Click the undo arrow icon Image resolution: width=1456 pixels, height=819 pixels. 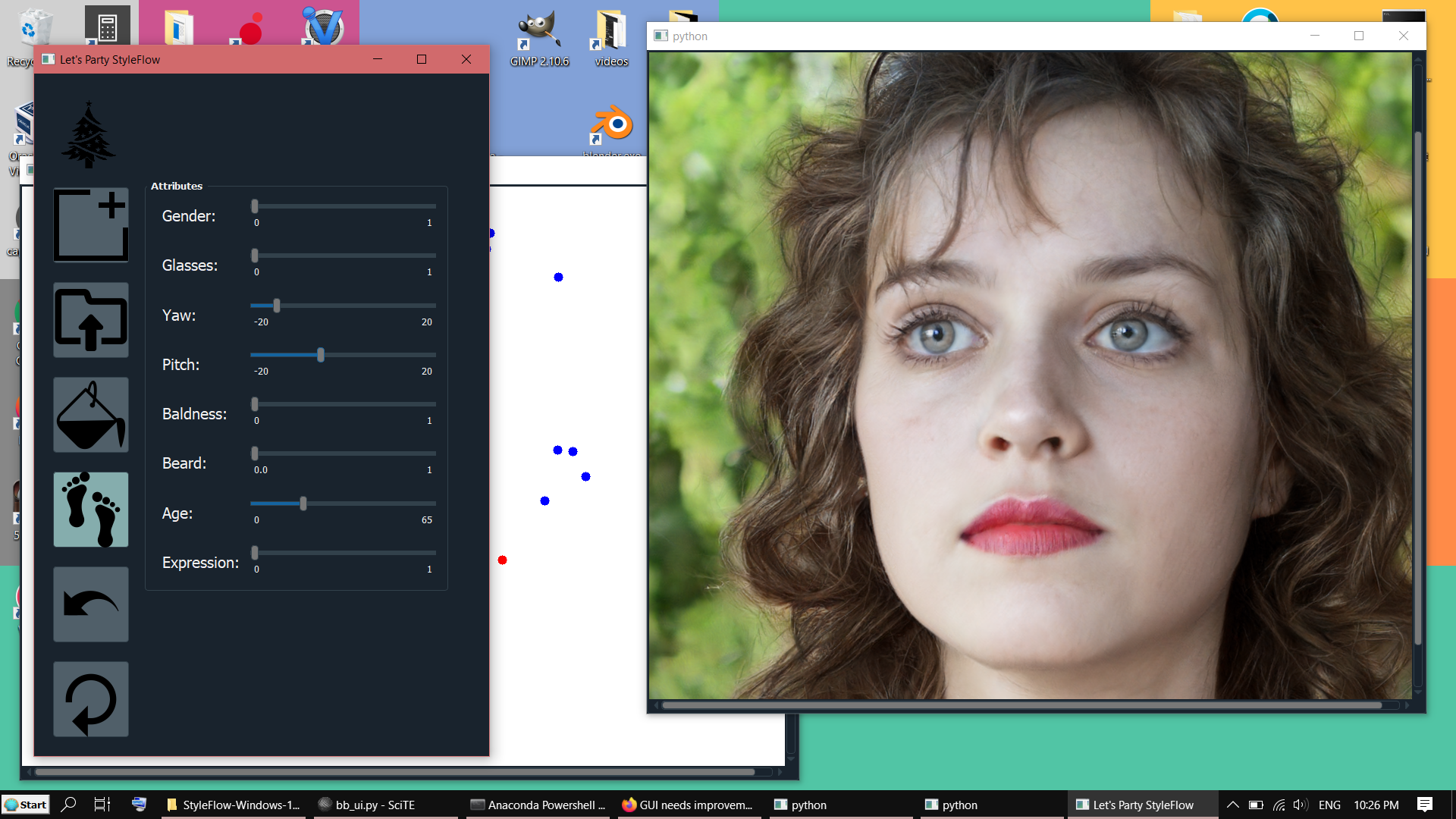90,604
